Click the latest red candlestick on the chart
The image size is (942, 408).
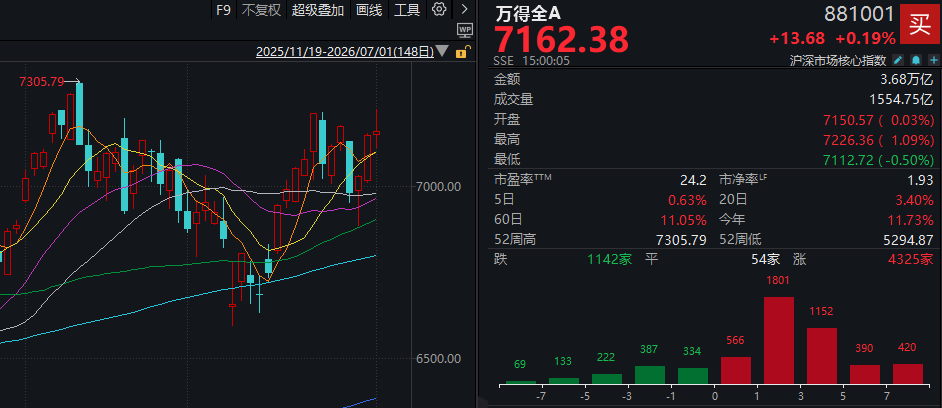[x=377, y=132]
